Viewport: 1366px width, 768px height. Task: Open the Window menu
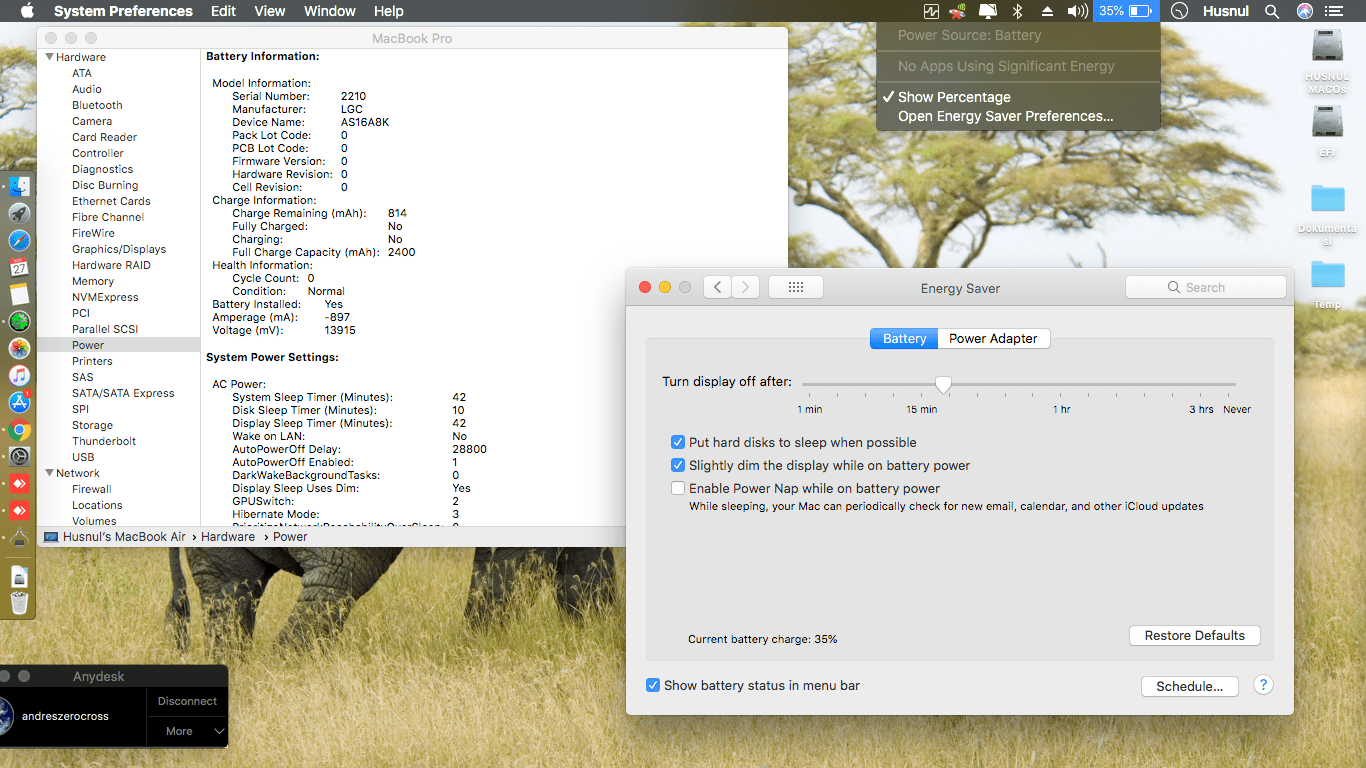329,11
